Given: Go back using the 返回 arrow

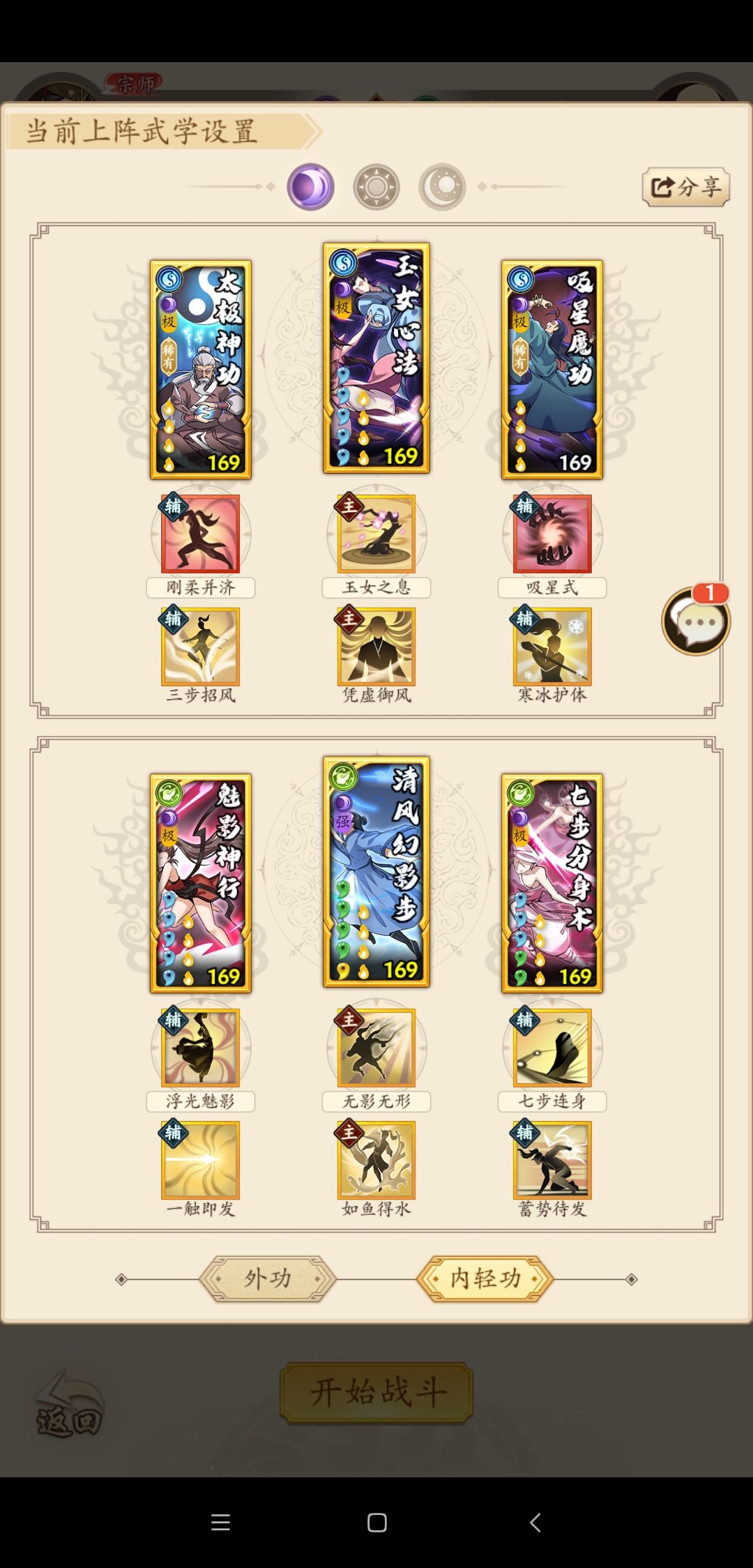Looking at the screenshot, I should tap(68, 1403).
